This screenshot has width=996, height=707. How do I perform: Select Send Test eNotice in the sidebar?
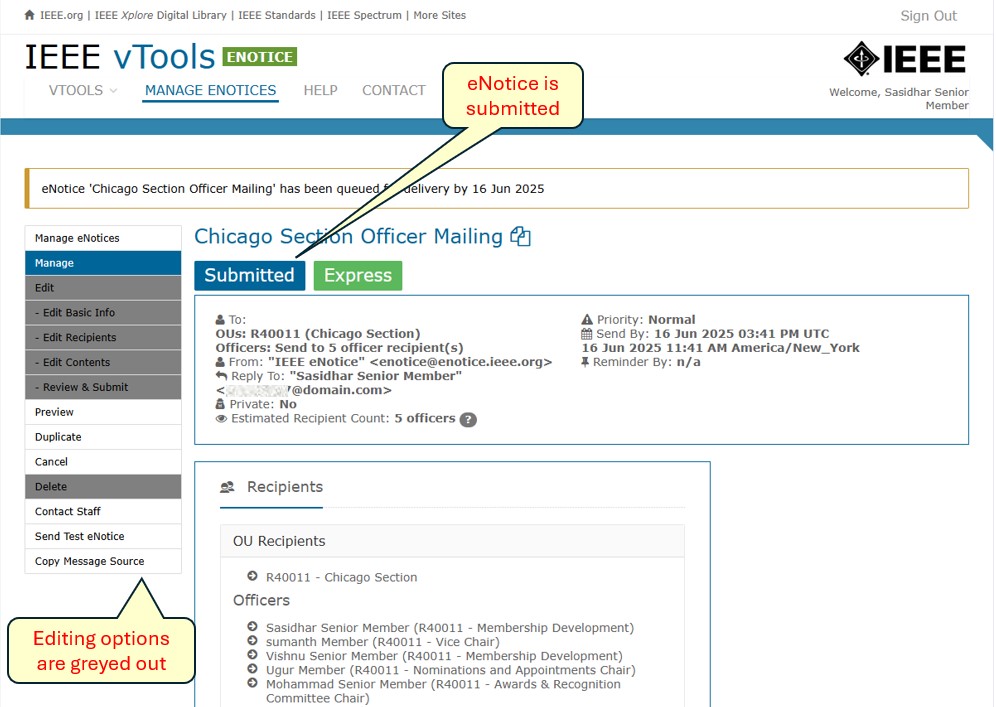(103, 536)
